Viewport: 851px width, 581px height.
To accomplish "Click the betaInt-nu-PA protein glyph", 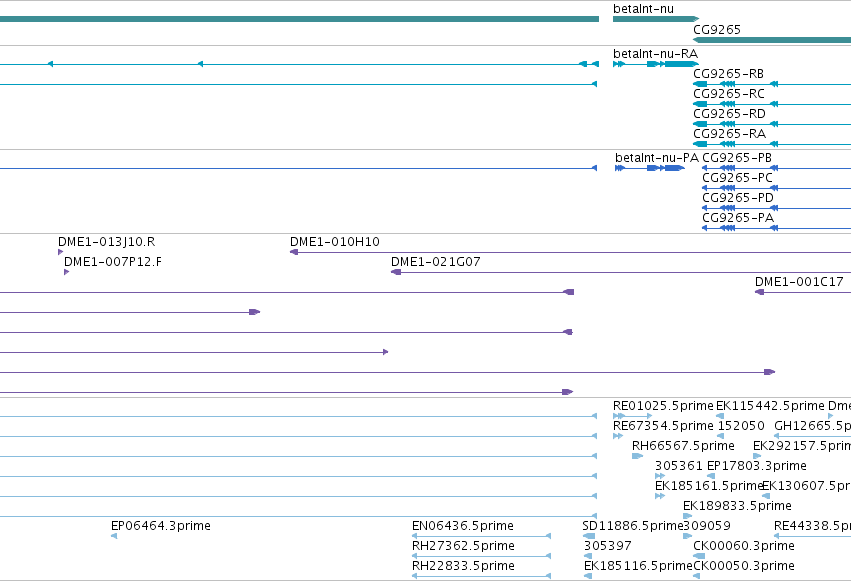I will [x=650, y=168].
